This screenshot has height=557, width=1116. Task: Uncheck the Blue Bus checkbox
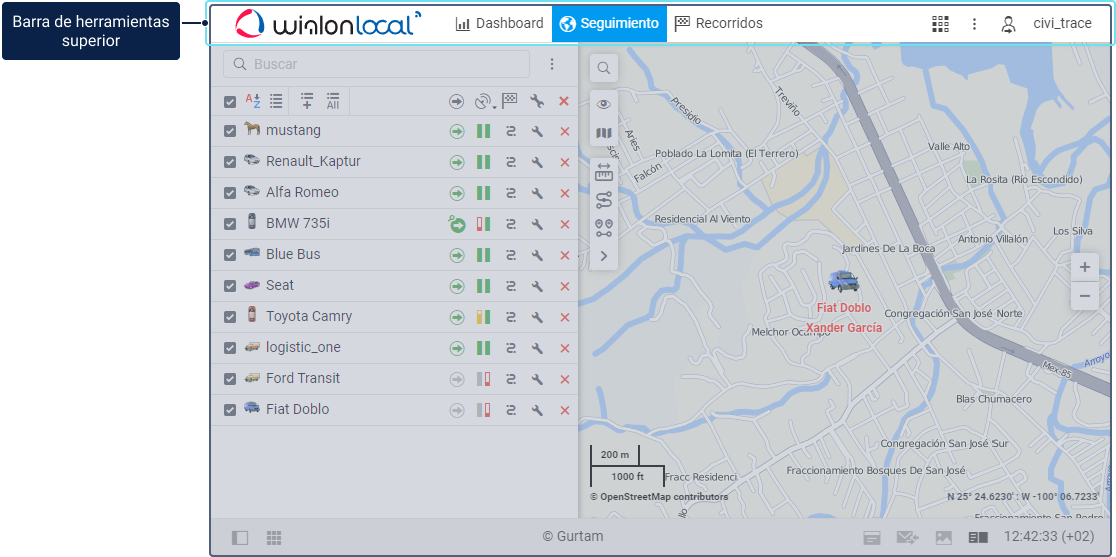click(x=229, y=255)
